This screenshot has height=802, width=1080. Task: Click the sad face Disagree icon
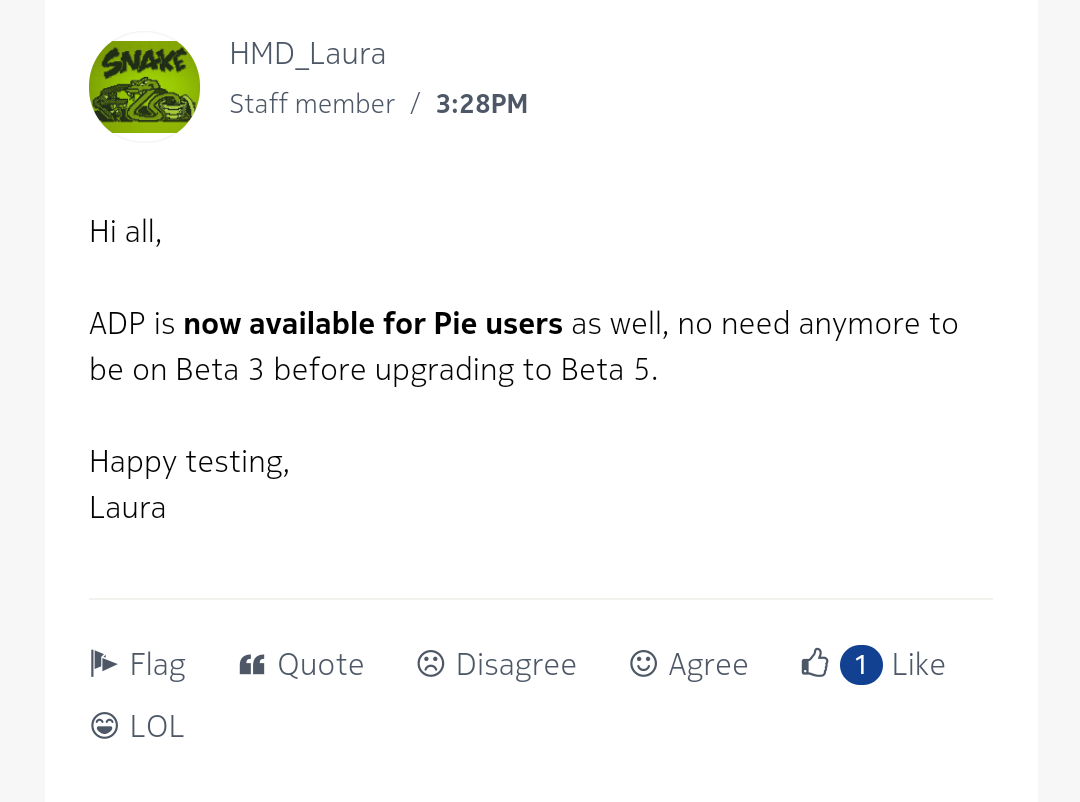[430, 664]
